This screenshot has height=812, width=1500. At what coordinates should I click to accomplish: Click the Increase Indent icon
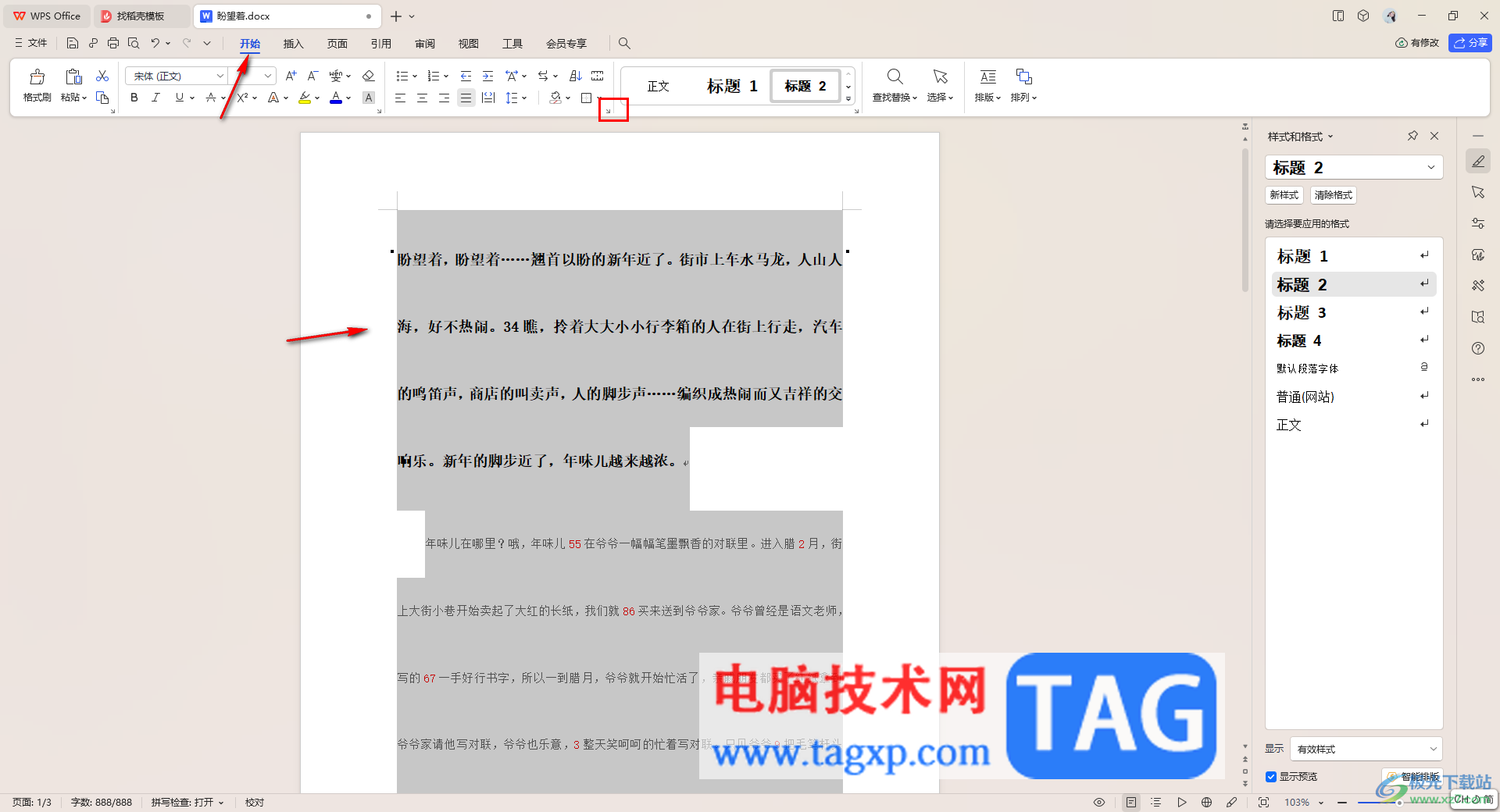(x=488, y=76)
